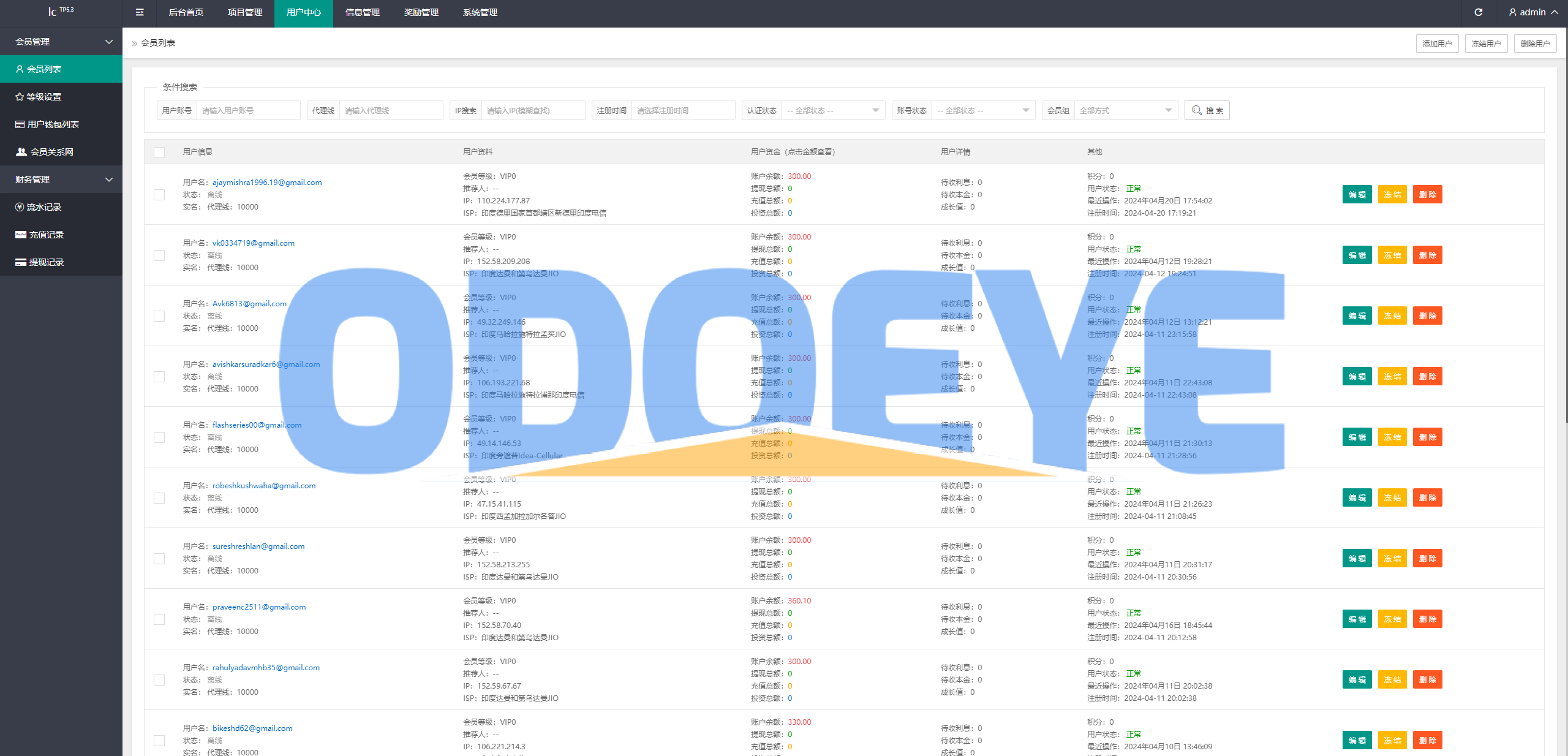Click the refresh icon in top bar
1568x756 pixels.
[1479, 12]
